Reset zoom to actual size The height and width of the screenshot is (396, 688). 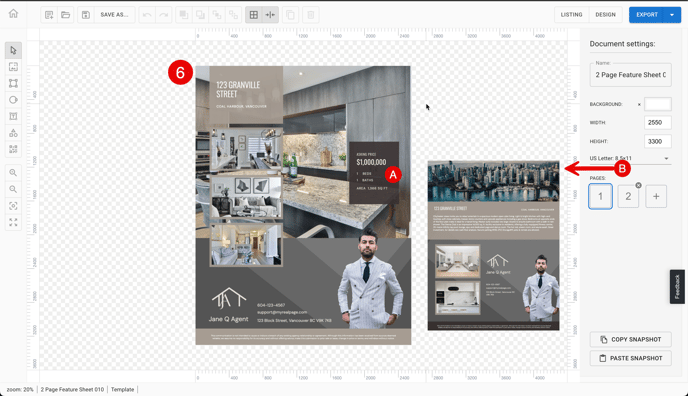click(x=13, y=206)
